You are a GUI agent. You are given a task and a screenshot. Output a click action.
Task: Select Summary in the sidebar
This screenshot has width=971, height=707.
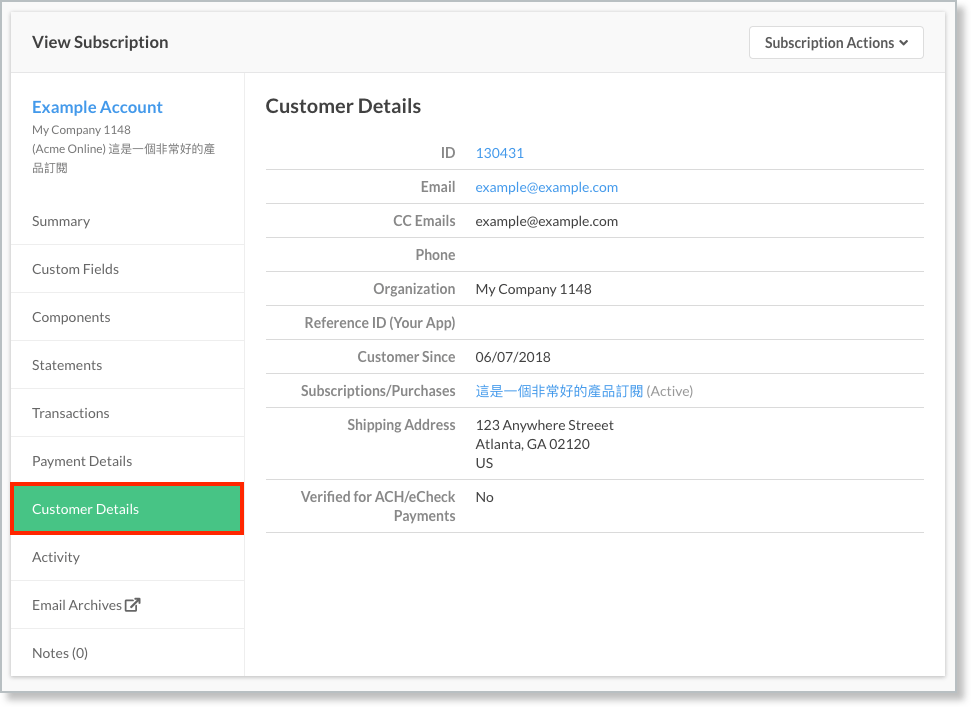(60, 221)
